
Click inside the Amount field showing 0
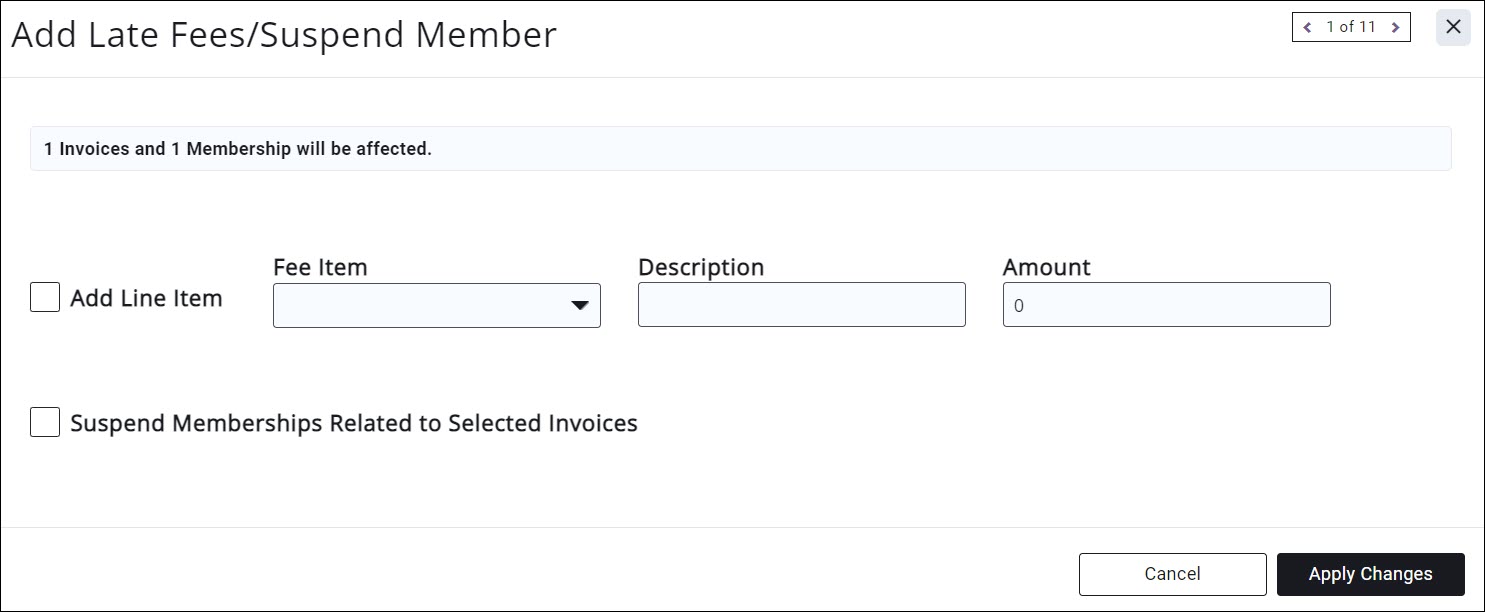coord(1165,304)
